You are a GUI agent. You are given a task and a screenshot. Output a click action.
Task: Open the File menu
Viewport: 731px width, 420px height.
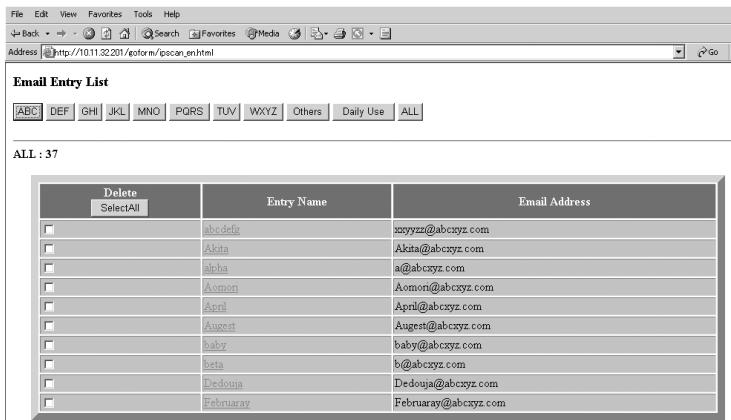[17, 14]
